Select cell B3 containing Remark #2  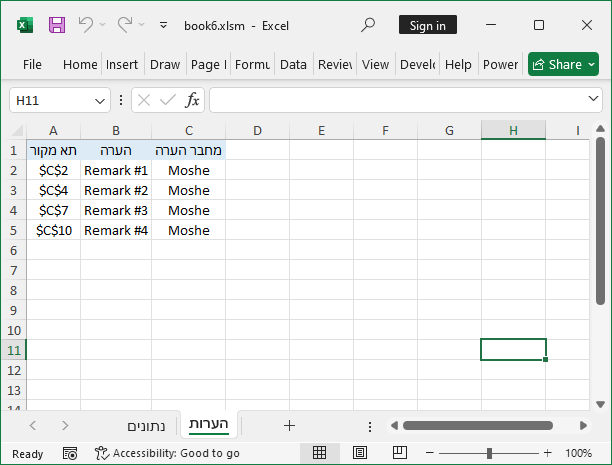point(116,190)
